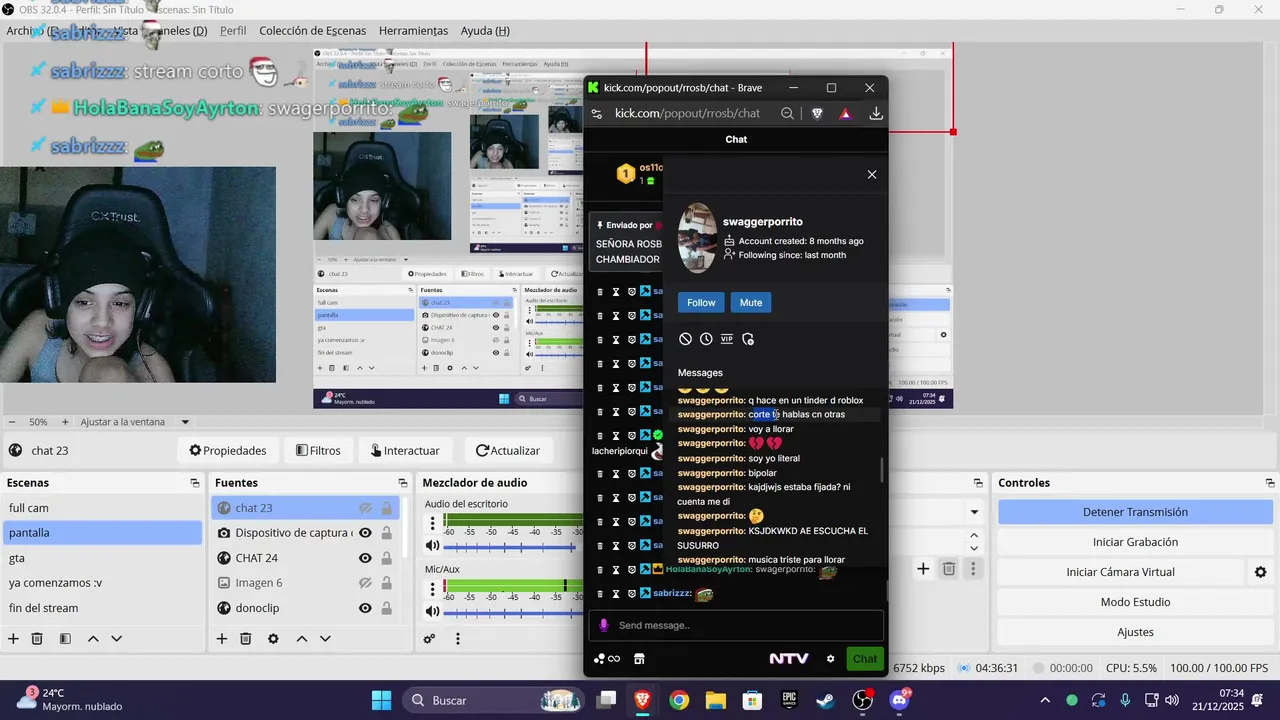Open source properties gear in Fuentes toolbar
The image size is (1280, 720).
pos(273,639)
